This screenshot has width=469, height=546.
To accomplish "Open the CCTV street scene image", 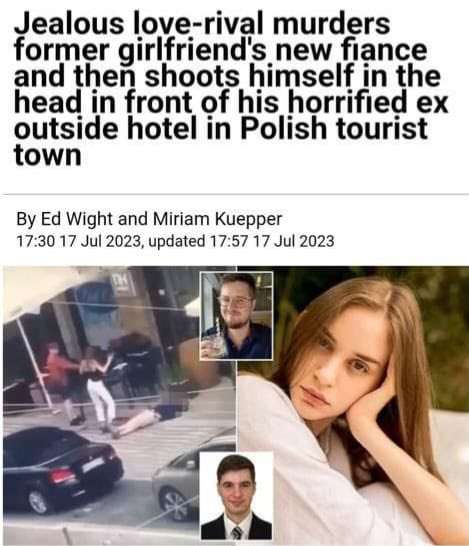I will pos(118,406).
